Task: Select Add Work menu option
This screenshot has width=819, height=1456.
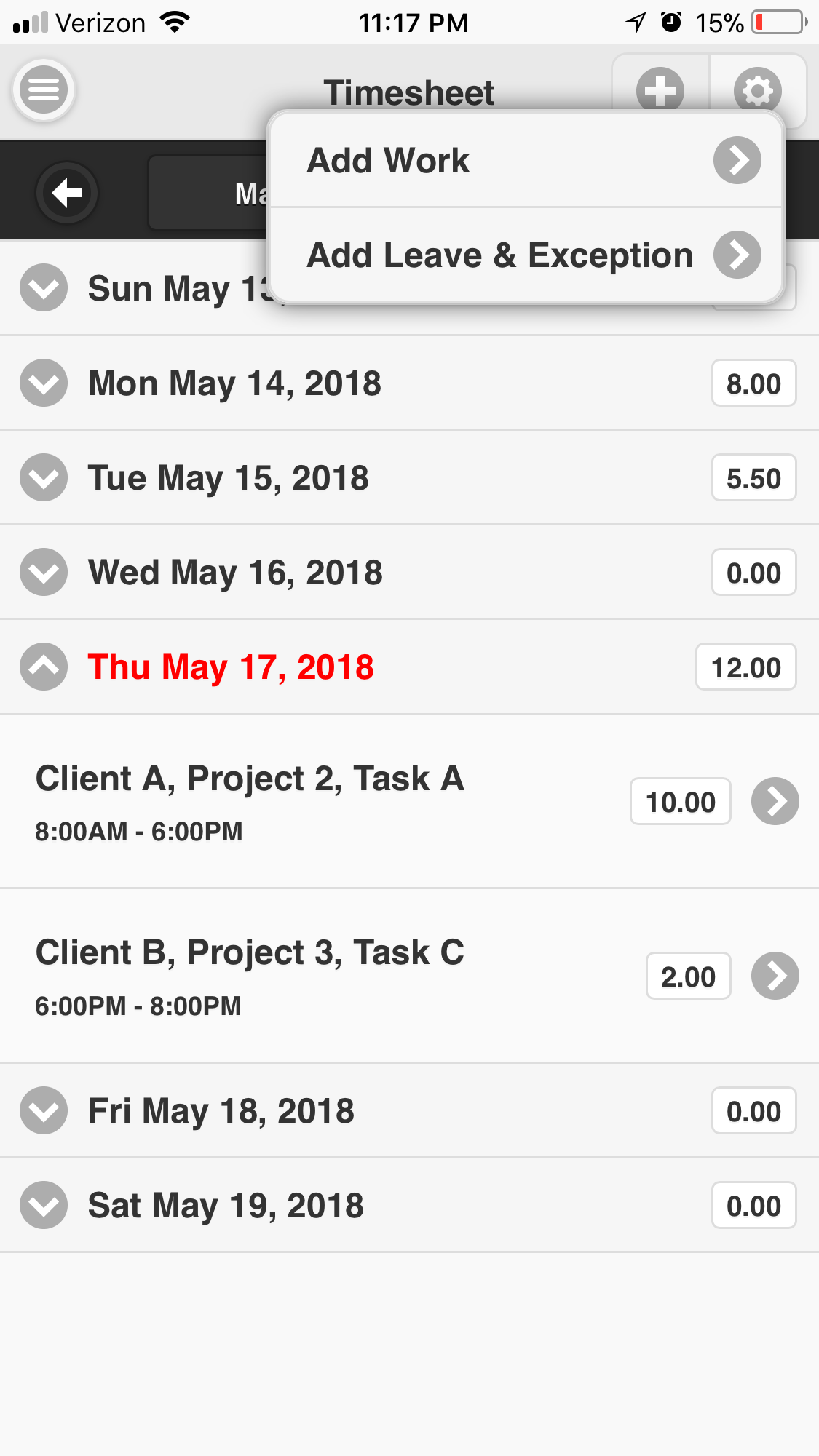Action: pyautogui.click(x=388, y=160)
